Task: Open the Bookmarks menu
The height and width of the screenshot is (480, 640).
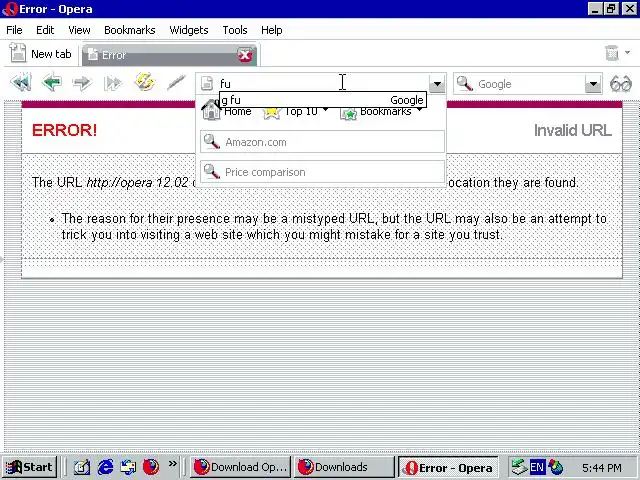Action: coord(129,30)
